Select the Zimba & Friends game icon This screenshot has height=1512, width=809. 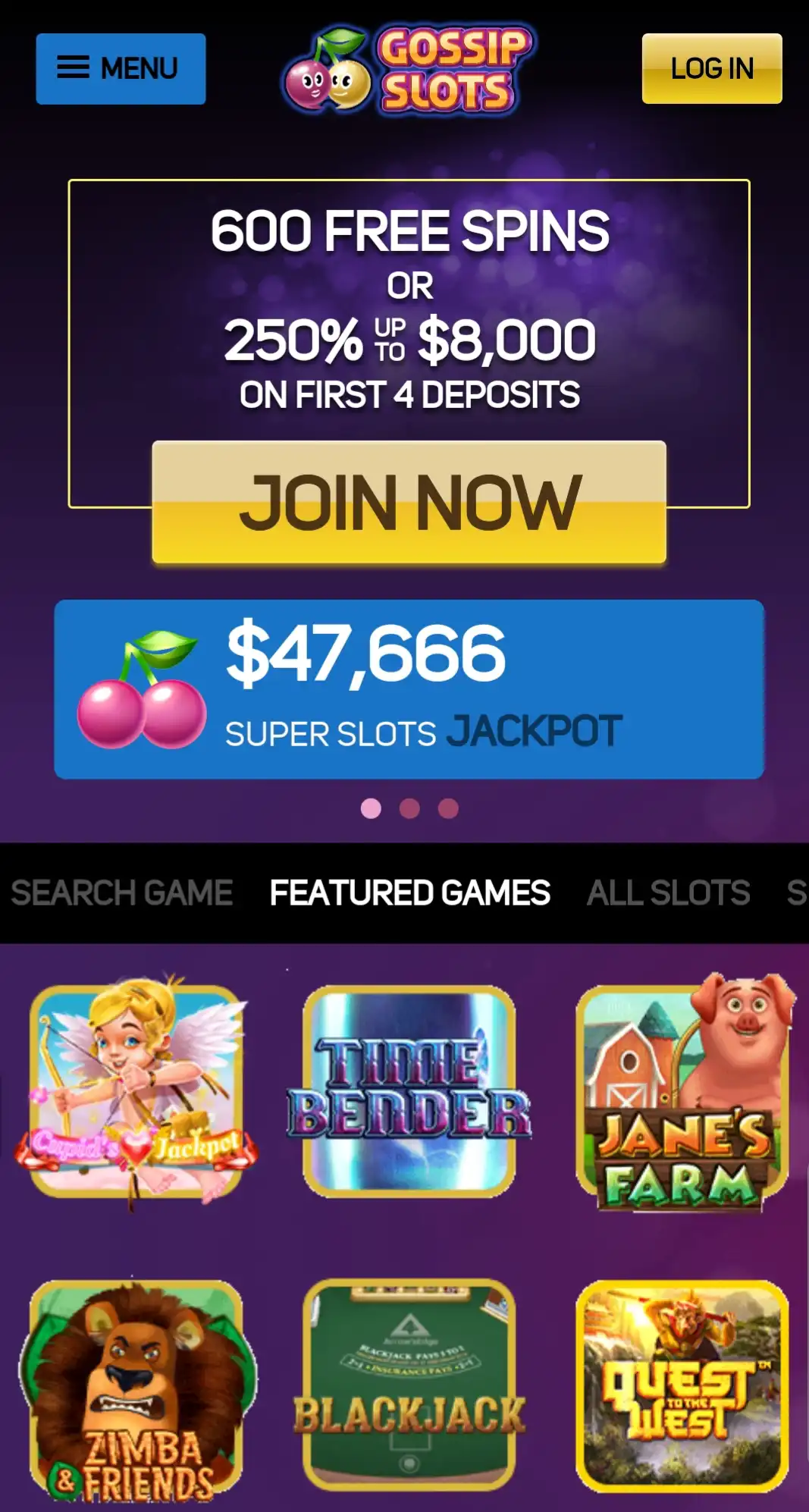tap(136, 1388)
